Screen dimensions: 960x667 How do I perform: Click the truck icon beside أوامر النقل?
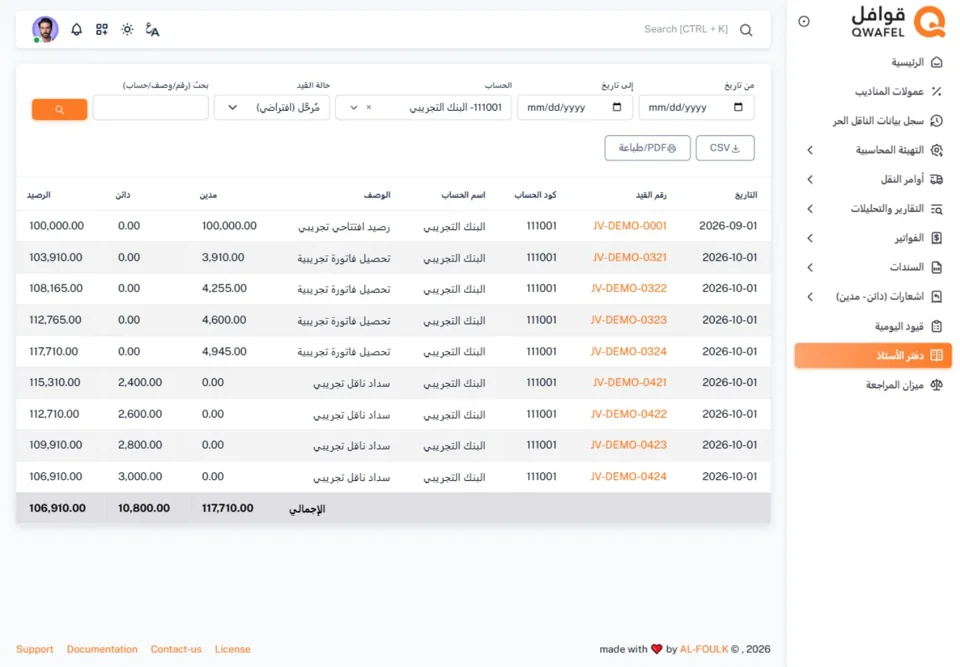tap(937, 179)
